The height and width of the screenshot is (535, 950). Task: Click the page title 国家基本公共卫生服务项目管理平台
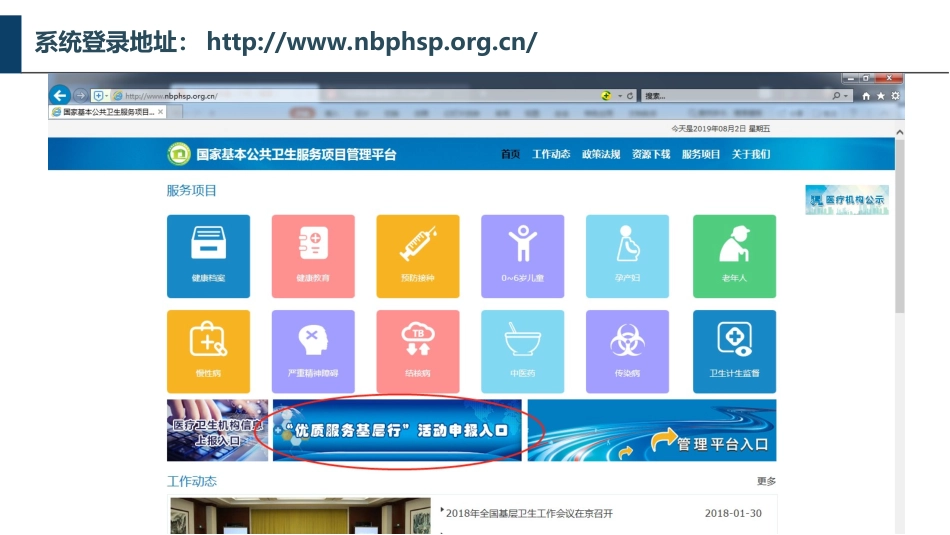click(x=296, y=155)
